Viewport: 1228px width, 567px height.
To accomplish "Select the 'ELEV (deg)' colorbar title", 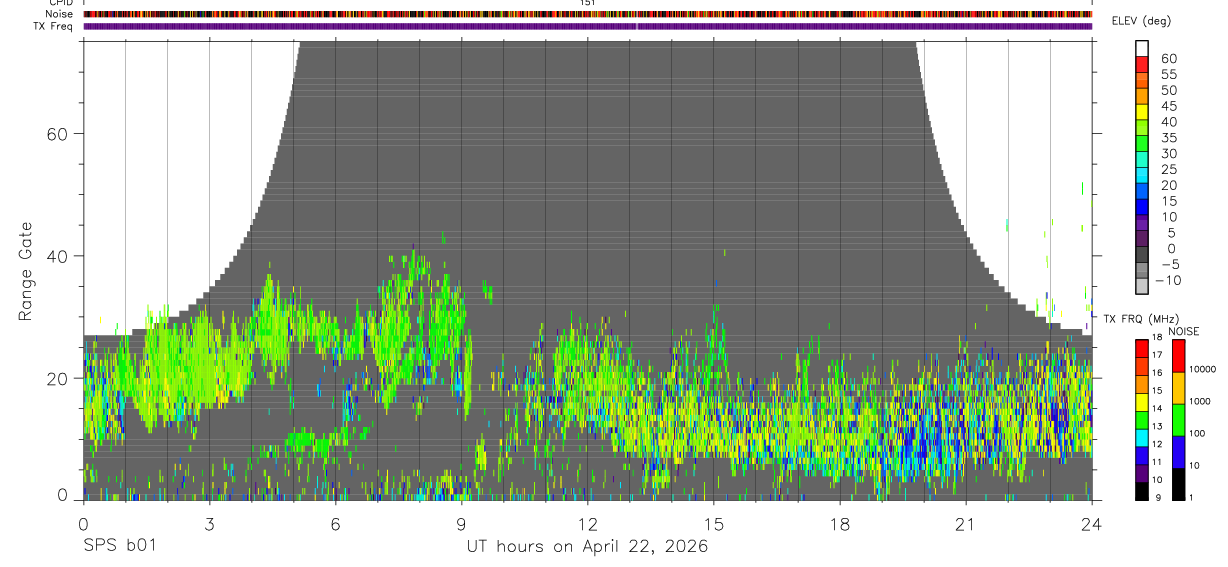I will pyautogui.click(x=1142, y=21).
